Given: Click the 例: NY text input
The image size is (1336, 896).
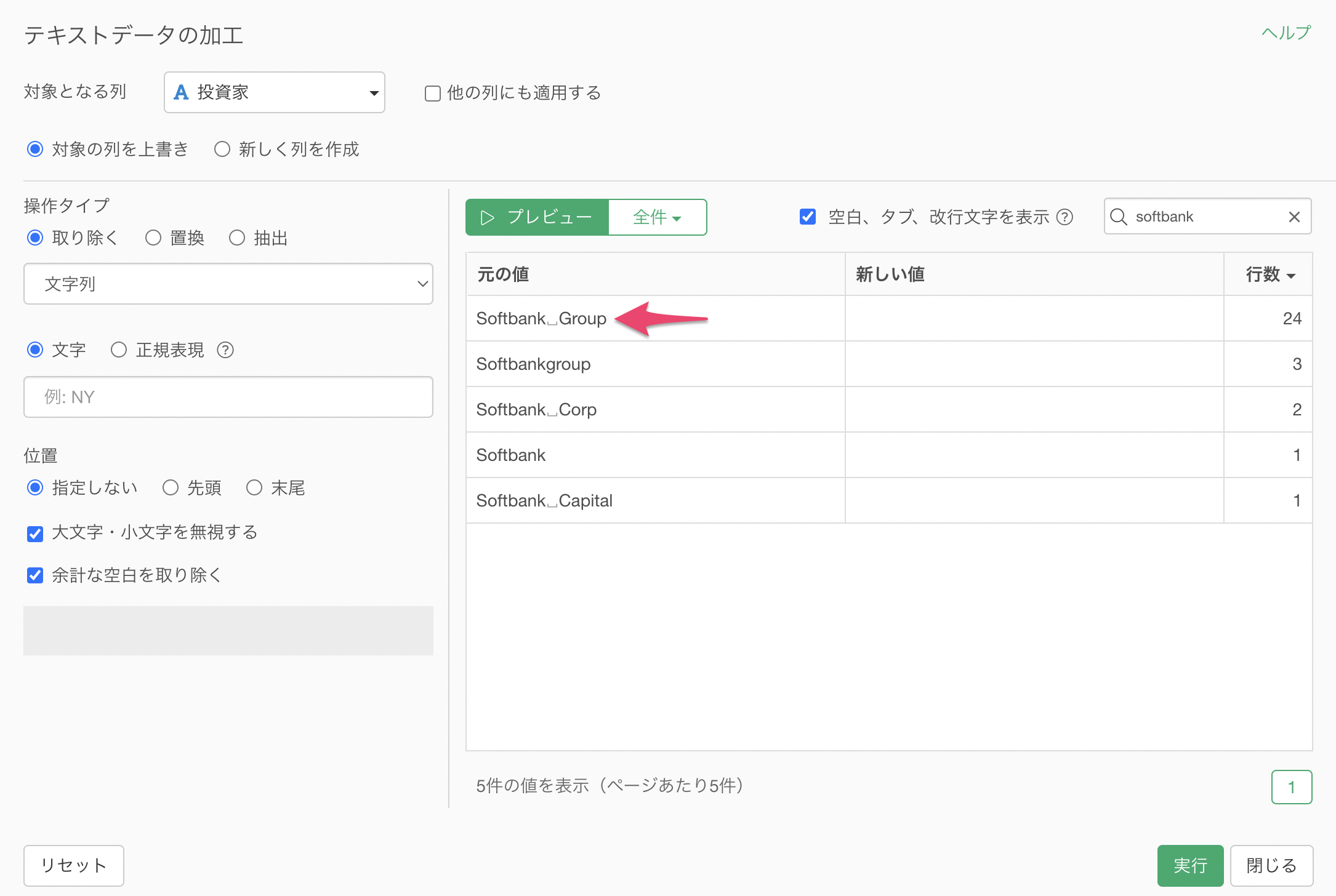Looking at the screenshot, I should (228, 397).
